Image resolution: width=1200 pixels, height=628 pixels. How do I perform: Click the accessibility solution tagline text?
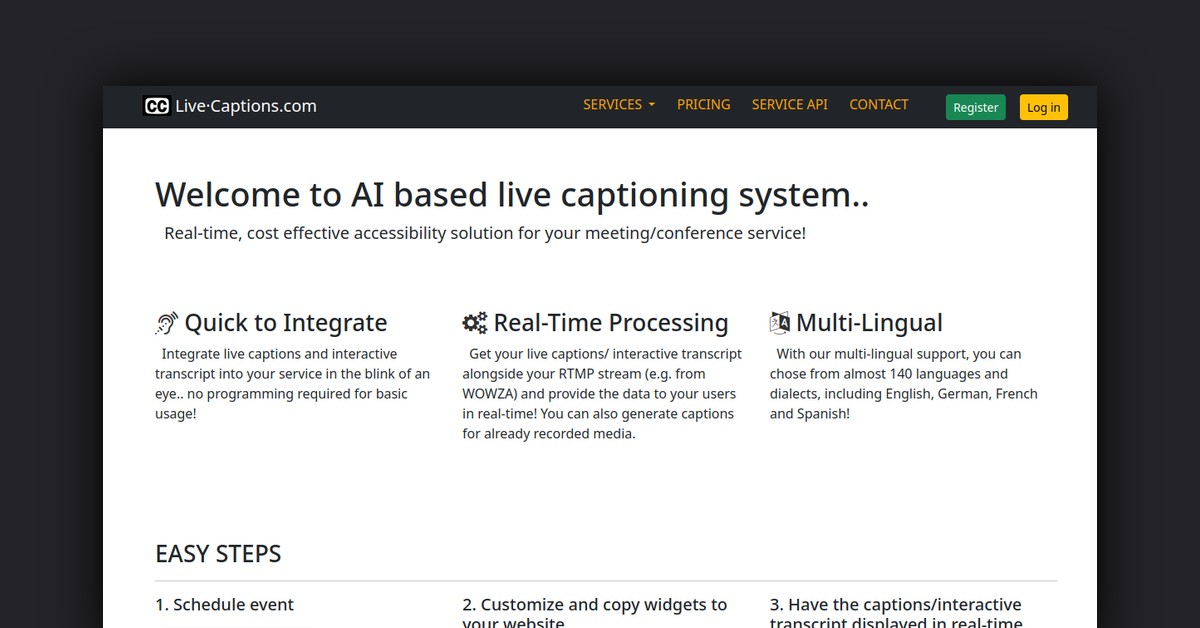pyautogui.click(x=486, y=232)
